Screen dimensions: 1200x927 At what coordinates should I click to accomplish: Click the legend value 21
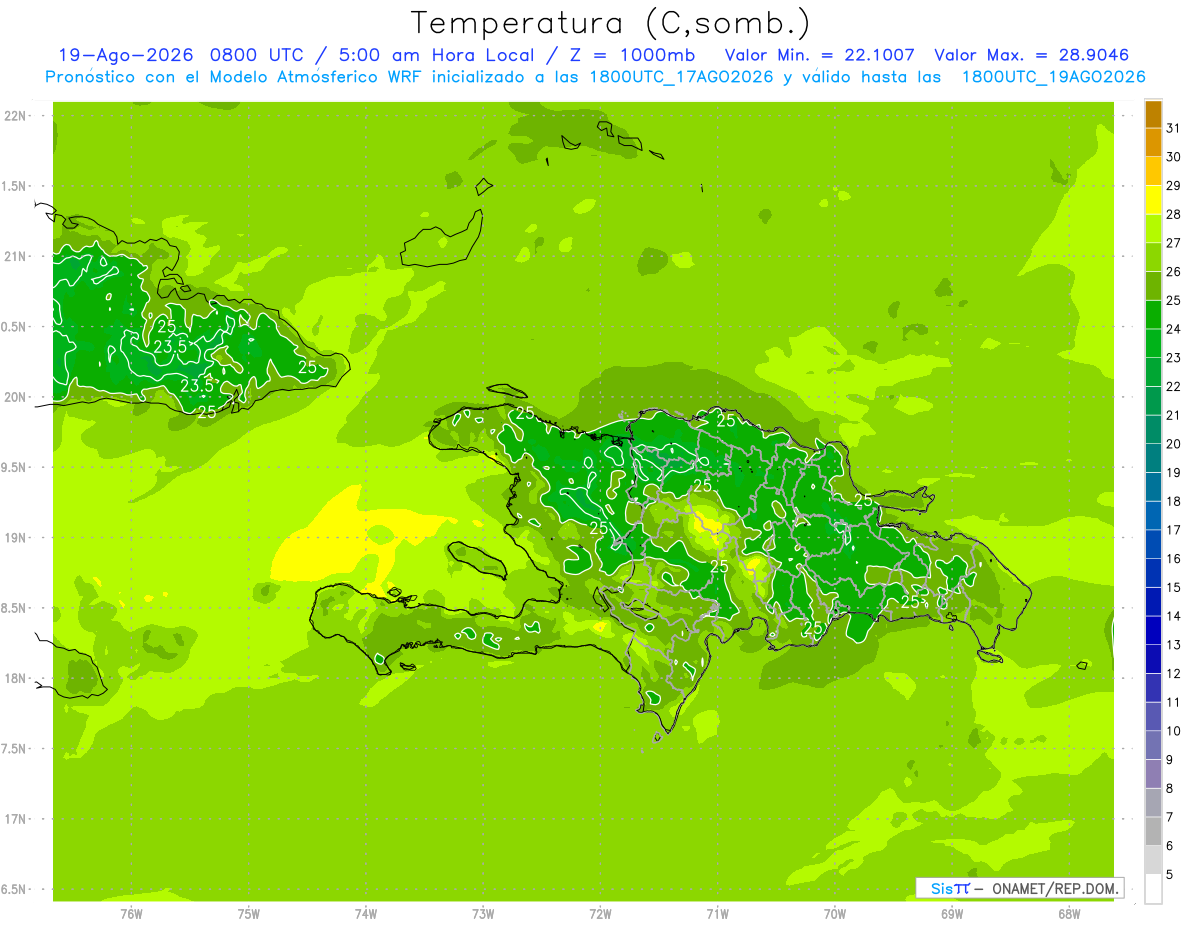[1174, 415]
